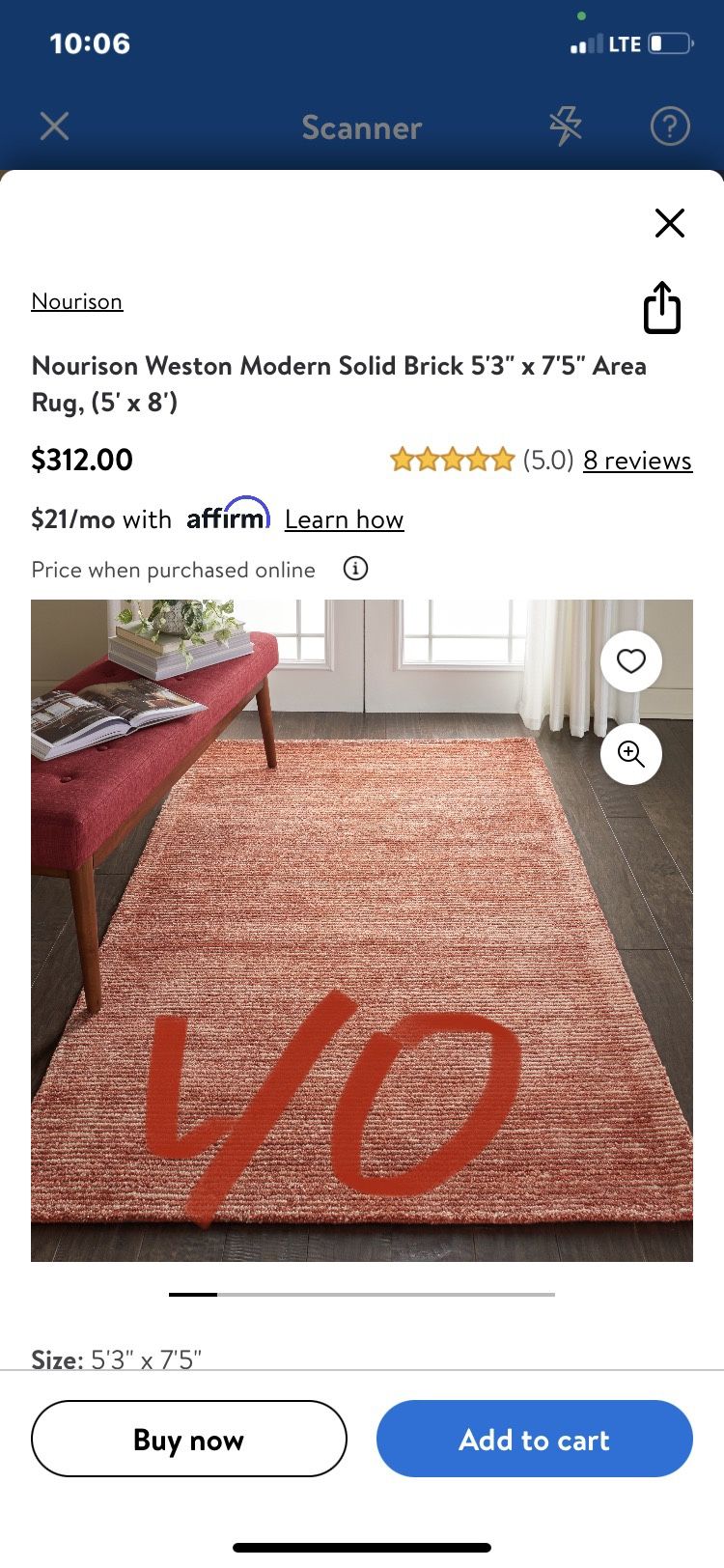
Task: Tap the Size 5'3" x 7'5" selector
Action: tap(117, 1359)
